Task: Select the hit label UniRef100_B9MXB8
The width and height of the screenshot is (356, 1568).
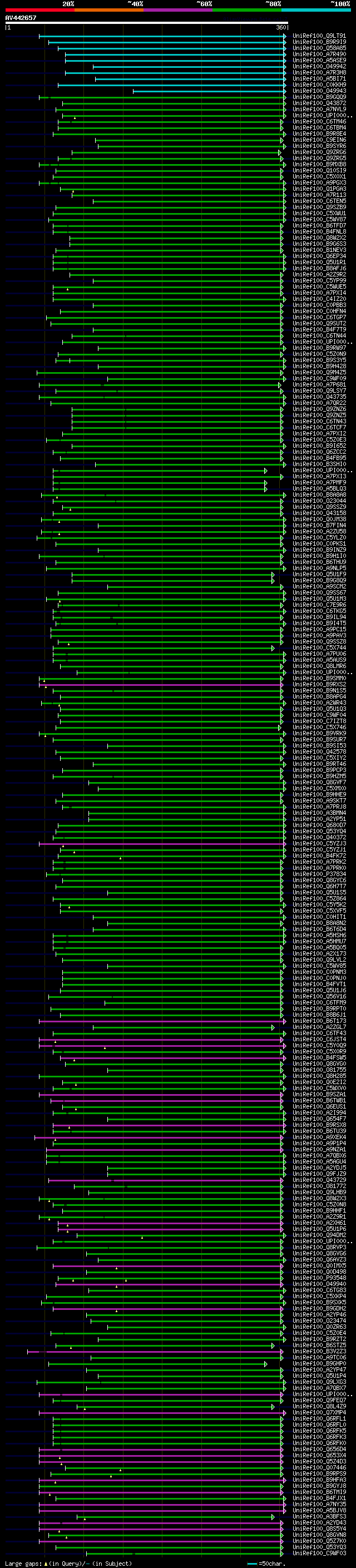Action: (319, 164)
